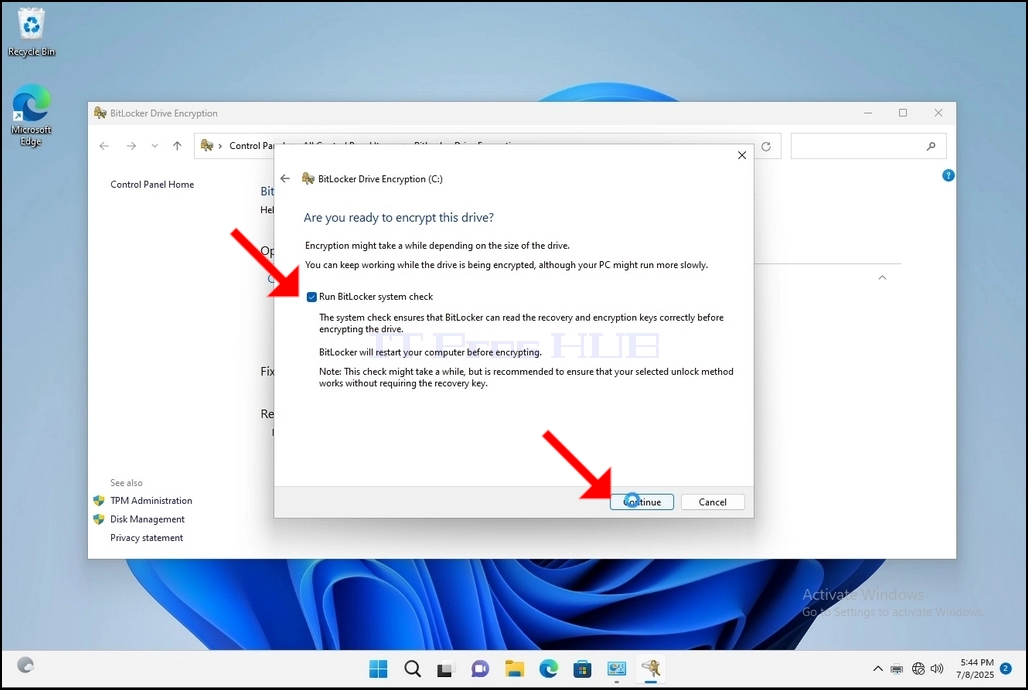The height and width of the screenshot is (690, 1028).
Task: Collapse the drive section chevron
Action: 882,277
